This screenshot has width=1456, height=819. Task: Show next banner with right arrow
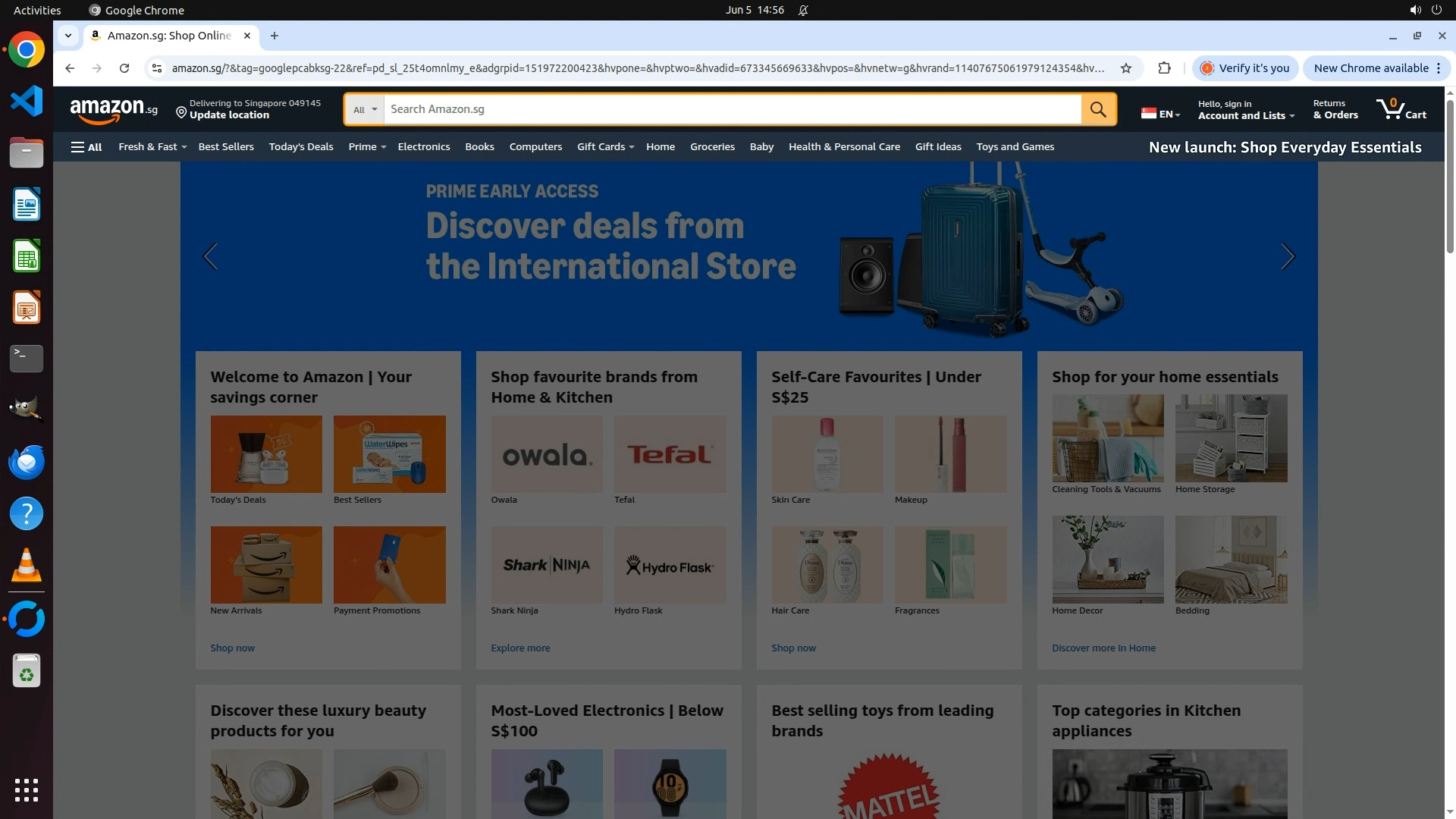tap(1288, 257)
